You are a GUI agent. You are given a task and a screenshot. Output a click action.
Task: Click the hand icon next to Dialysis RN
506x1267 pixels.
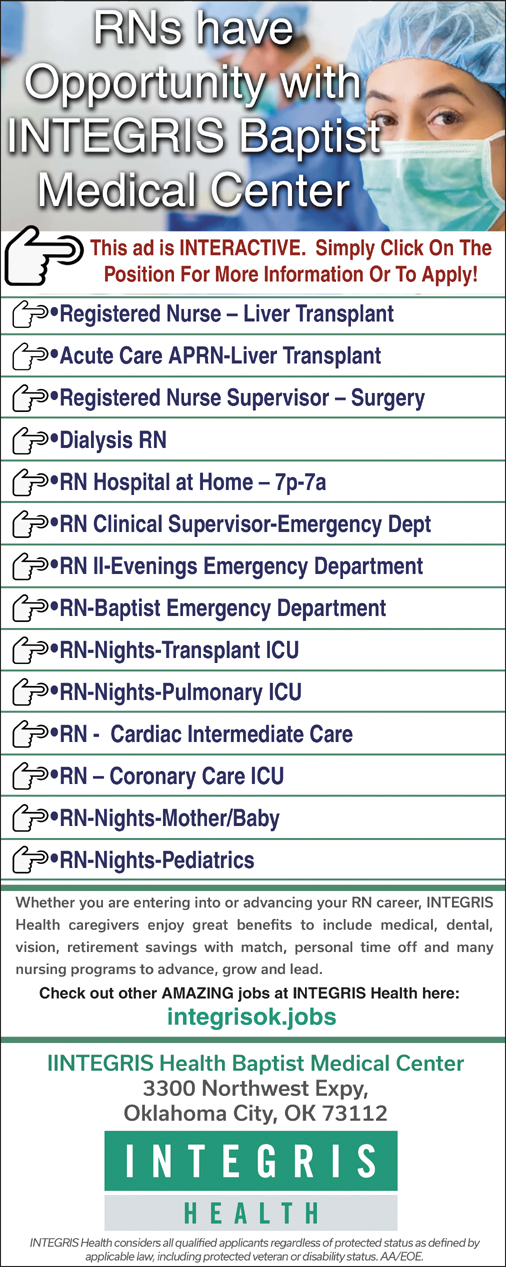pos(30,440)
